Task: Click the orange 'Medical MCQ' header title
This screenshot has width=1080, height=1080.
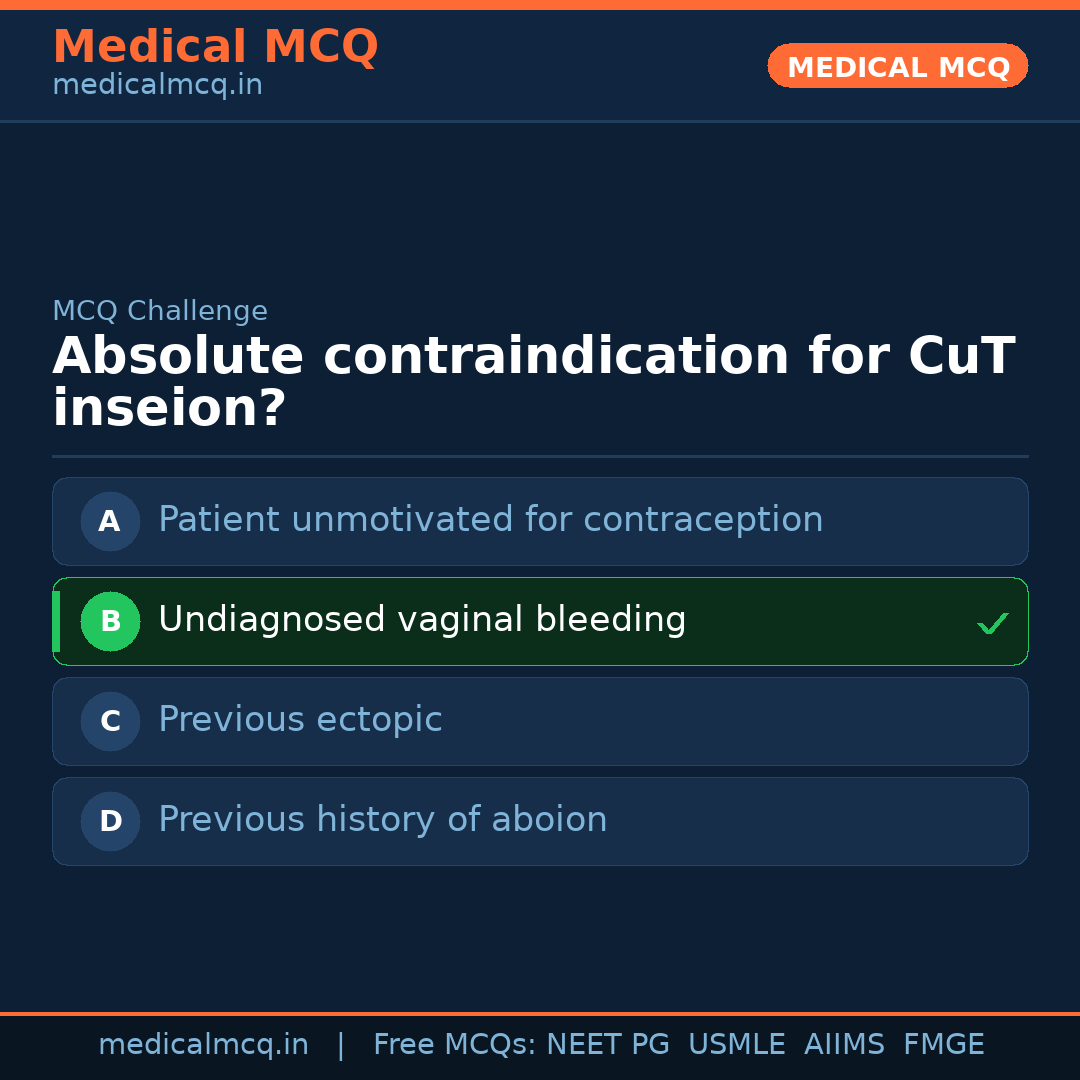Action: click(x=215, y=47)
